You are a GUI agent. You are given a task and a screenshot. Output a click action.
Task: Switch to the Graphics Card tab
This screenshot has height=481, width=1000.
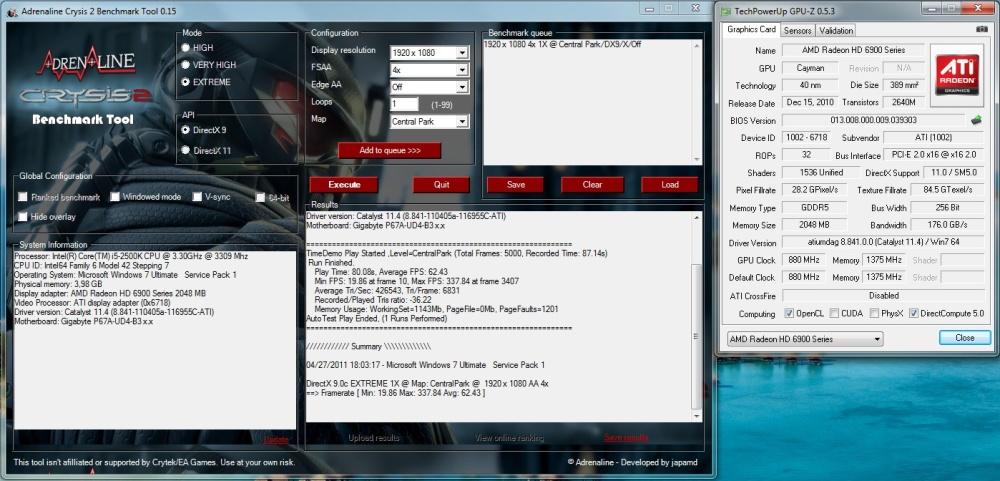click(x=751, y=29)
